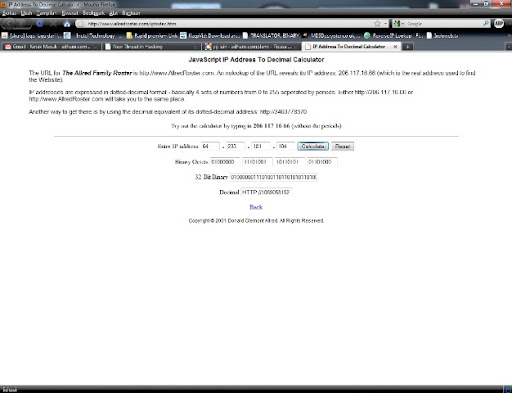Click the yellow folder icon of Rapid premium bookmark
512x393 pixels.
point(129,36)
